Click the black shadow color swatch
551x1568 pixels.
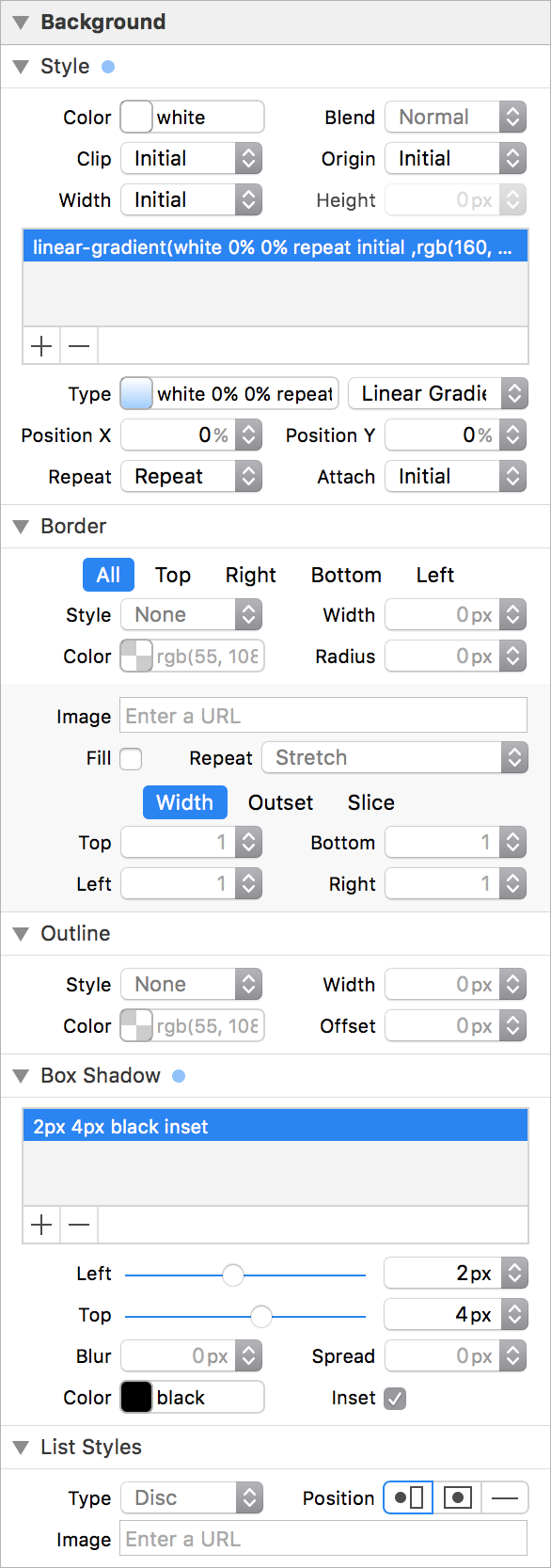point(136,1398)
